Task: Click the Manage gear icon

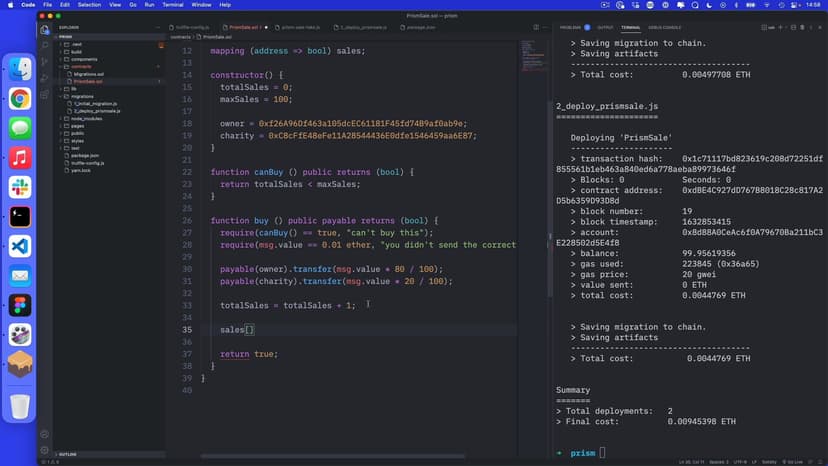Action: coord(45,449)
